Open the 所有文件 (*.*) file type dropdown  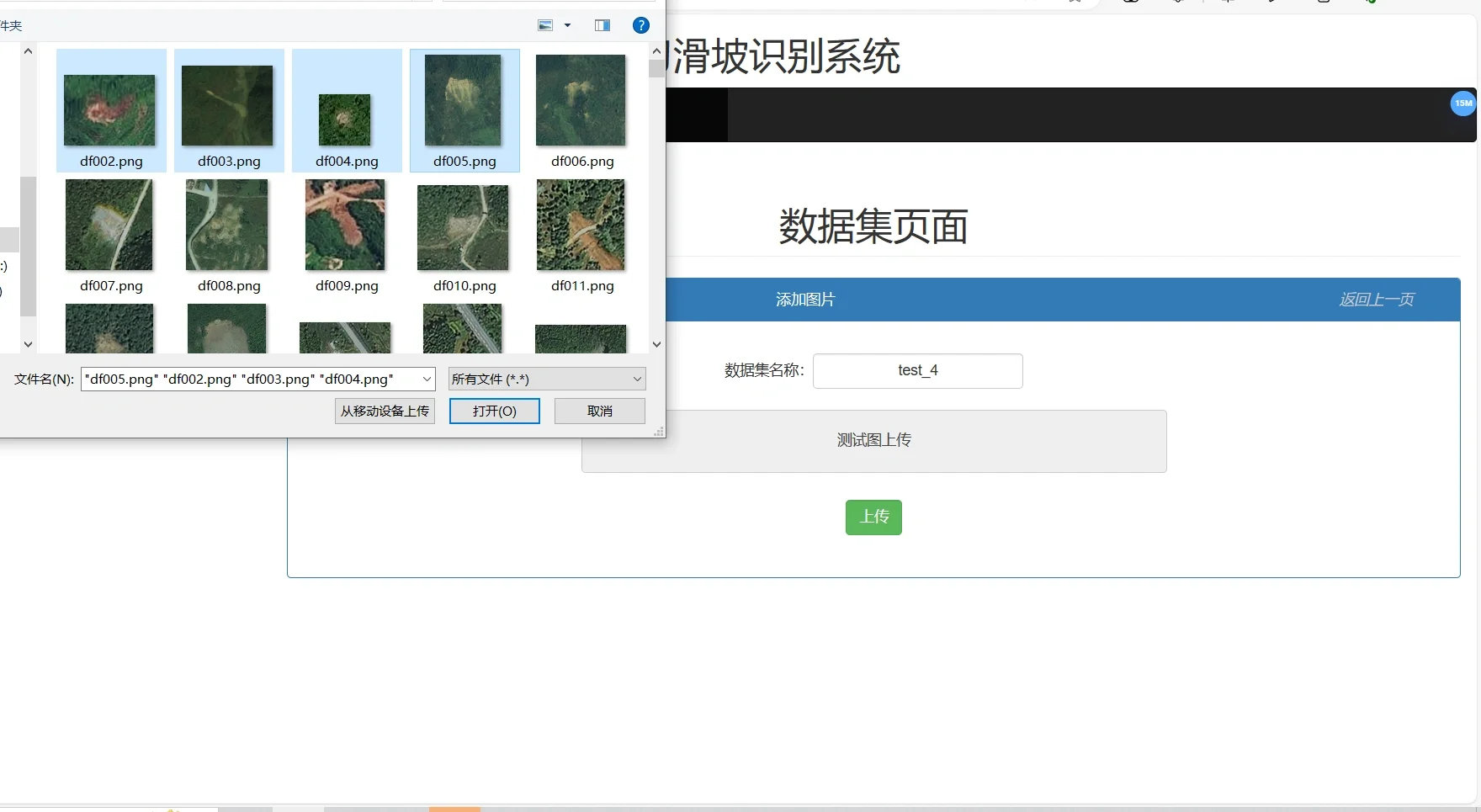tap(546, 379)
